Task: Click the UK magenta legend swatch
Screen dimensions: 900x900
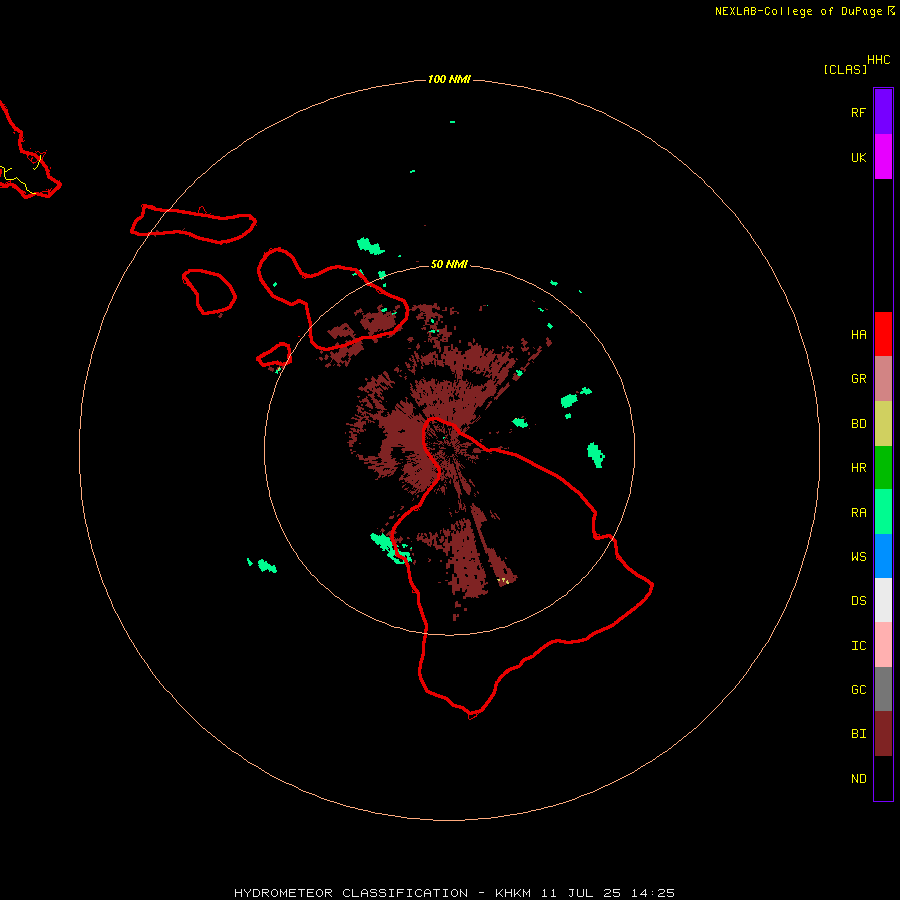Action: [x=883, y=157]
